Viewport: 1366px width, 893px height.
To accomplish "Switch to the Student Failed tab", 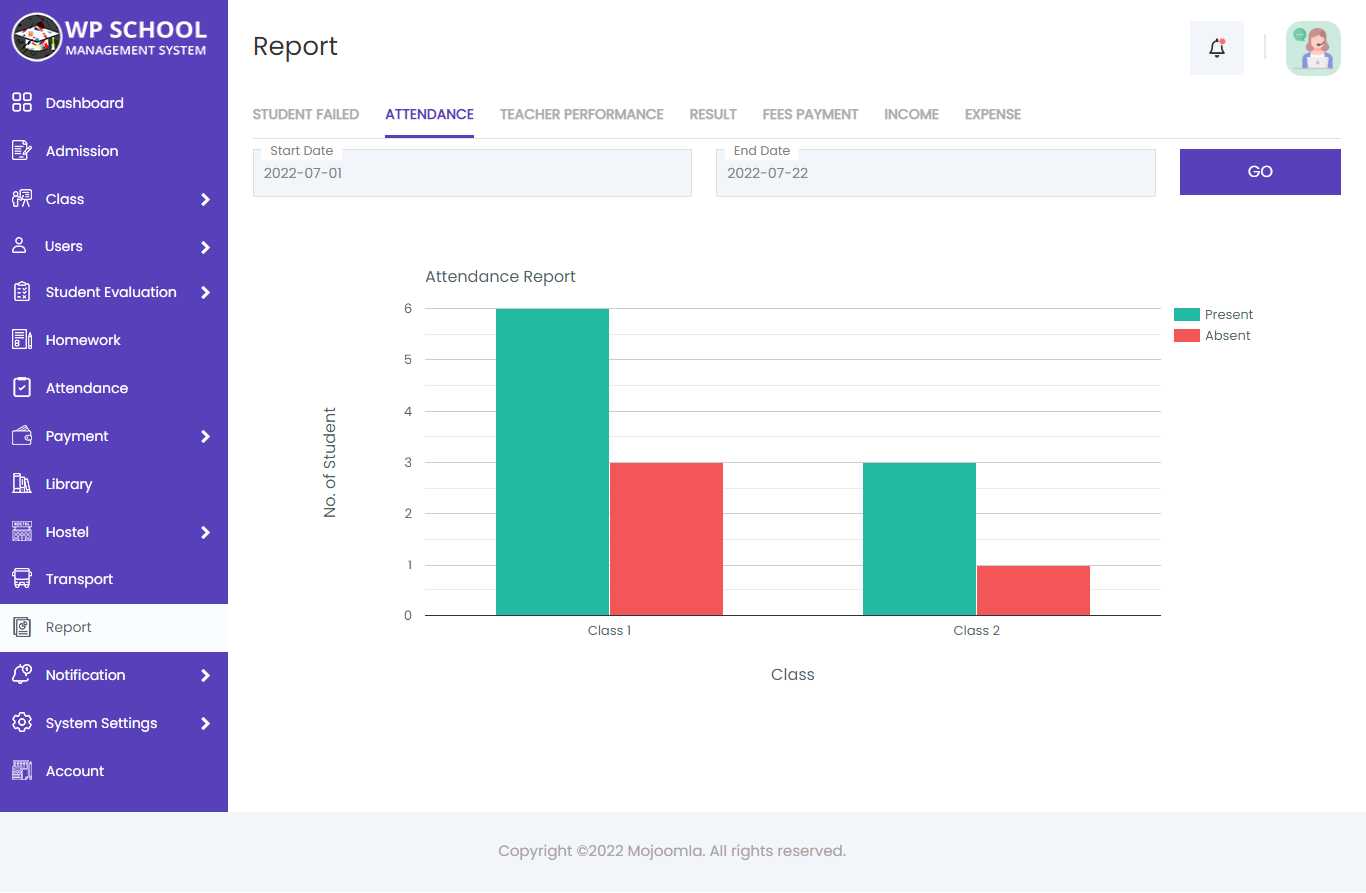I will click(306, 115).
